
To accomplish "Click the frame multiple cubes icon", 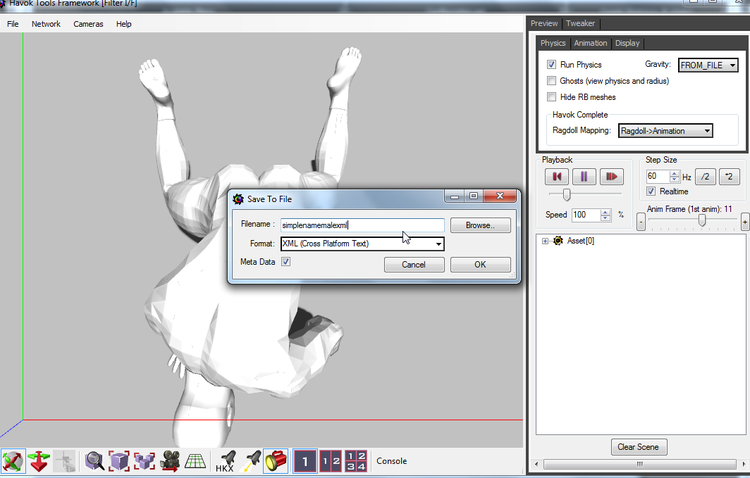I will point(144,461).
